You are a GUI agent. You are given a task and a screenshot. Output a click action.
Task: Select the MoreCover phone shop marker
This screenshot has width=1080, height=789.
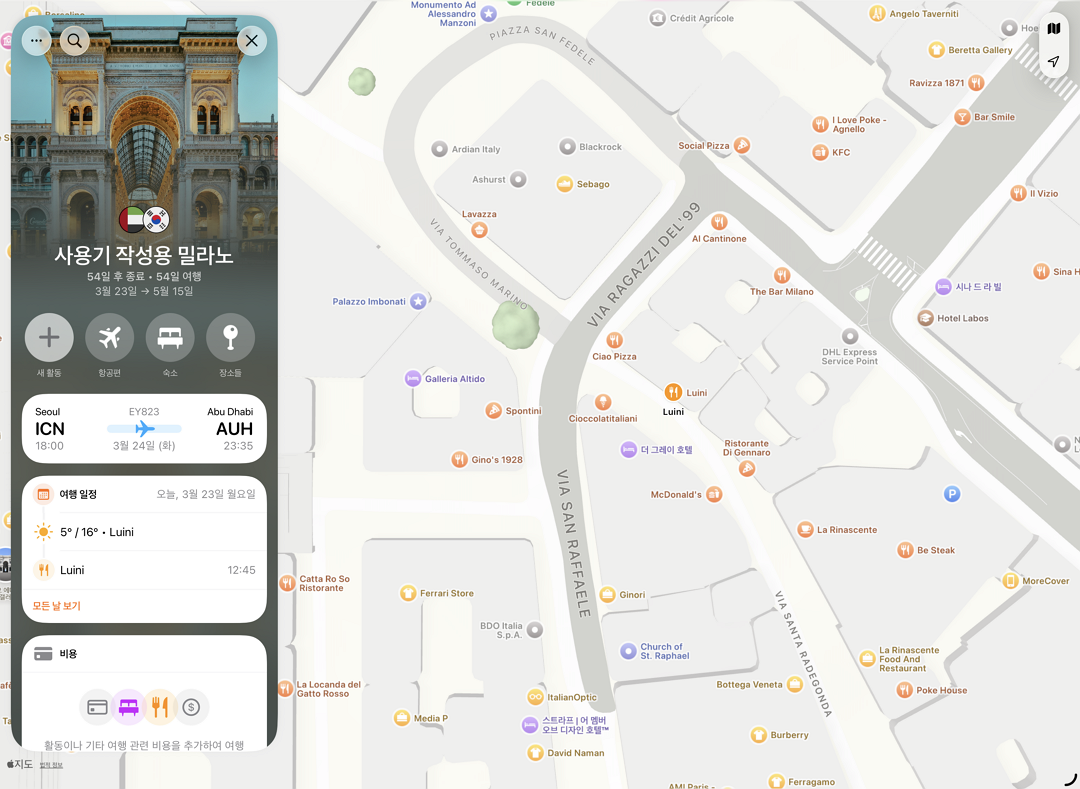click(1010, 580)
